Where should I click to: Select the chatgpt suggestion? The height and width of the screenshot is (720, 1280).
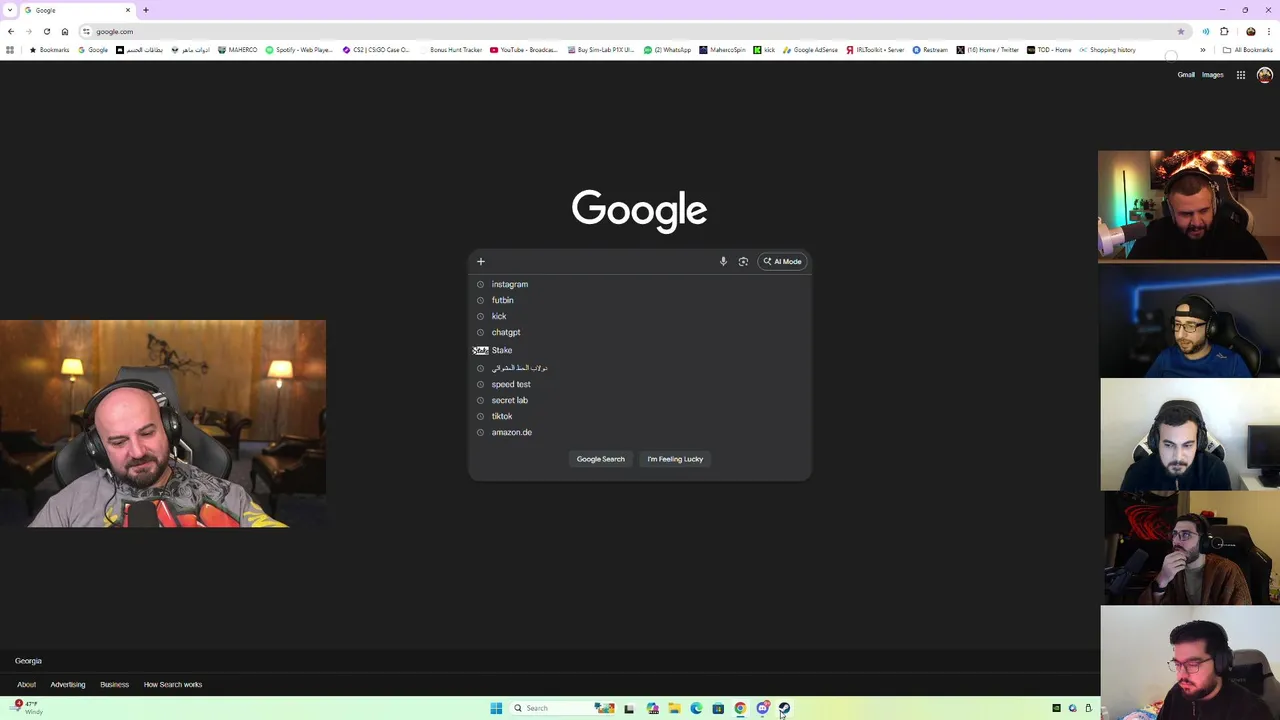click(x=640, y=332)
